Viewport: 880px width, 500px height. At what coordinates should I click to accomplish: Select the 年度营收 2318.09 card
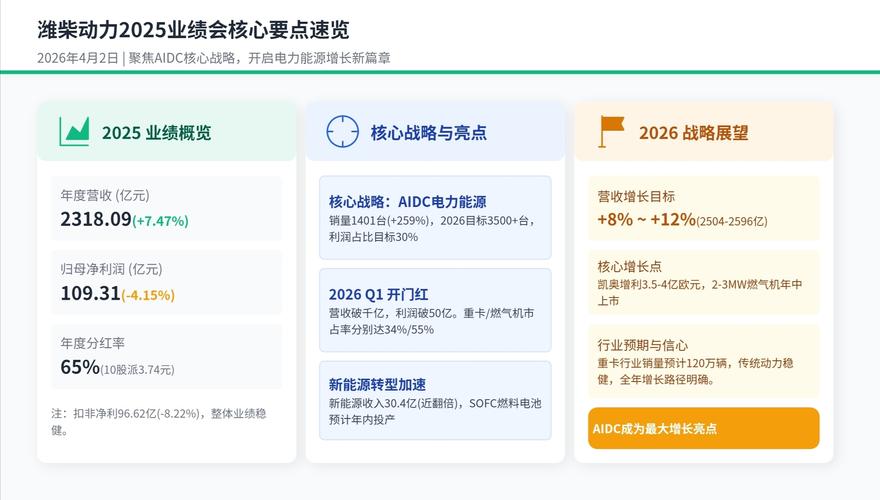pos(166,208)
